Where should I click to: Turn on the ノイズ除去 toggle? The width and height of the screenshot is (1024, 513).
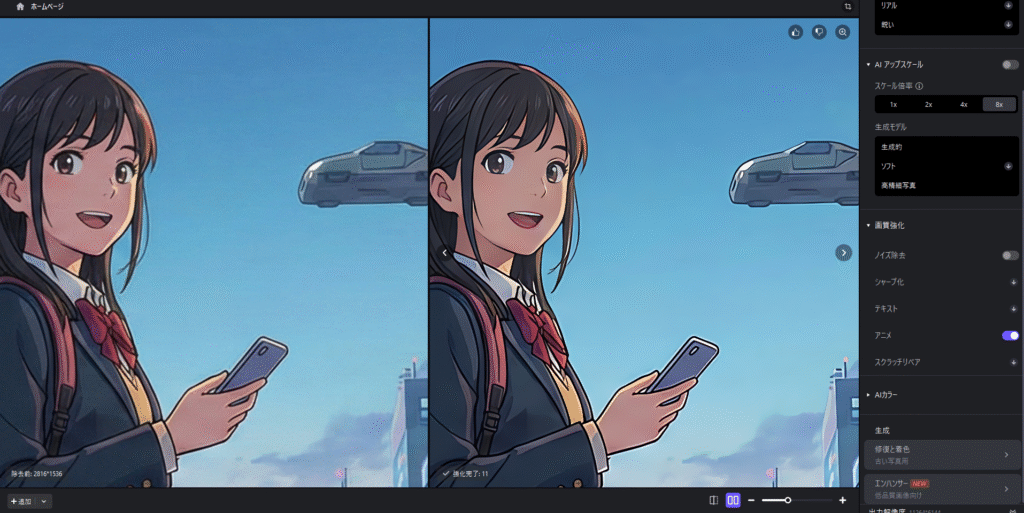1010,255
